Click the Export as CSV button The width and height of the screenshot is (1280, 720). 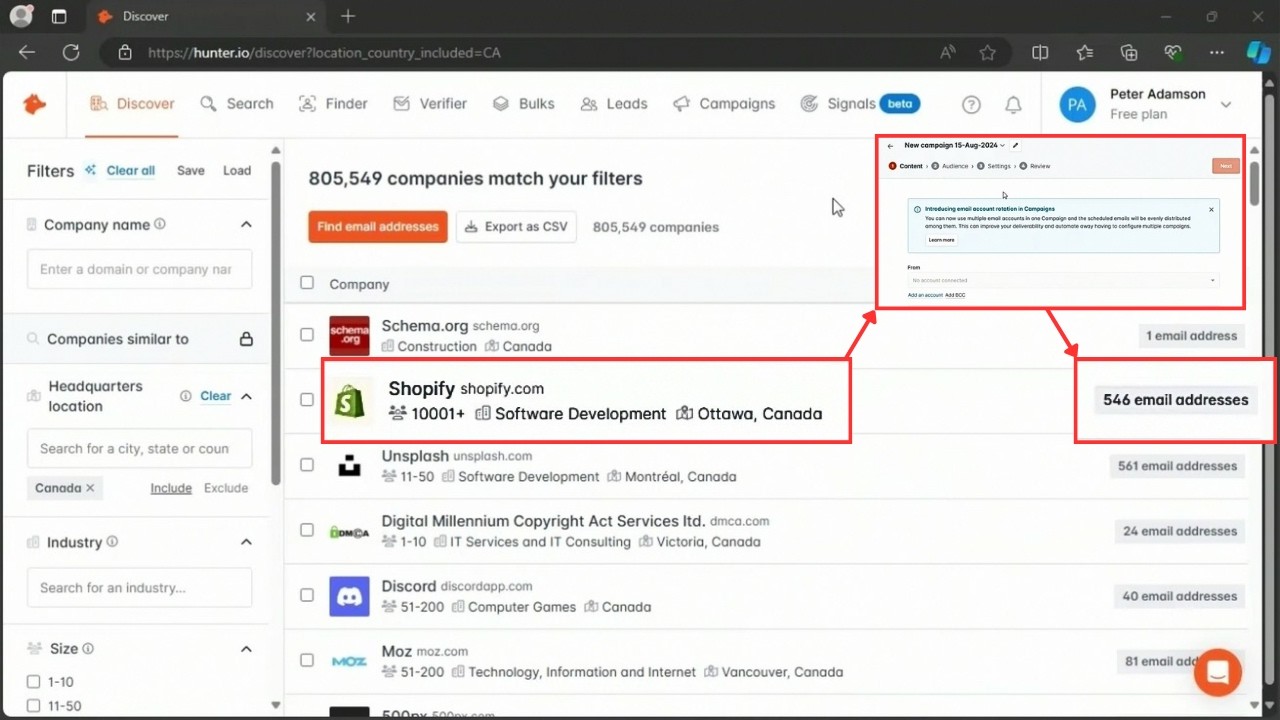click(x=516, y=227)
